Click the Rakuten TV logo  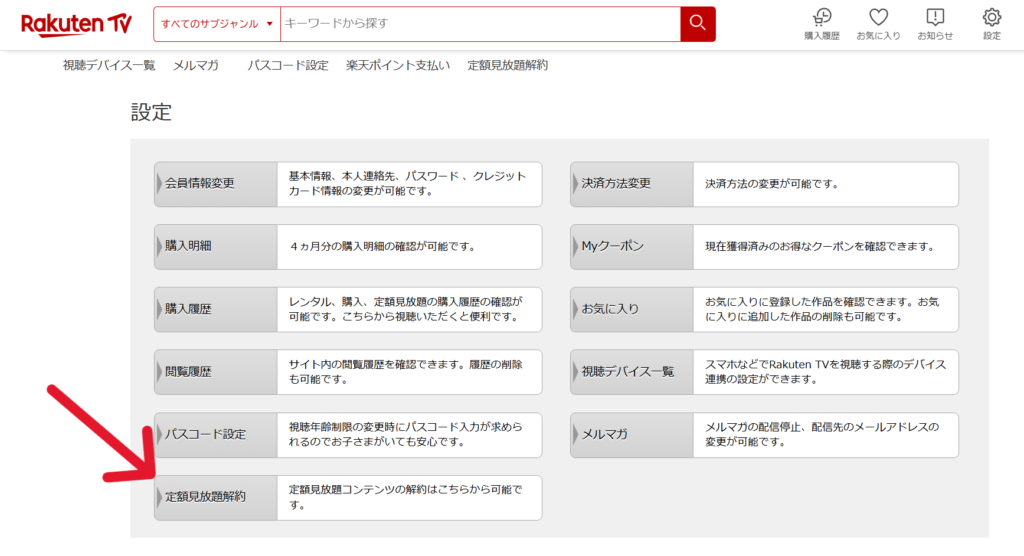pos(76,23)
